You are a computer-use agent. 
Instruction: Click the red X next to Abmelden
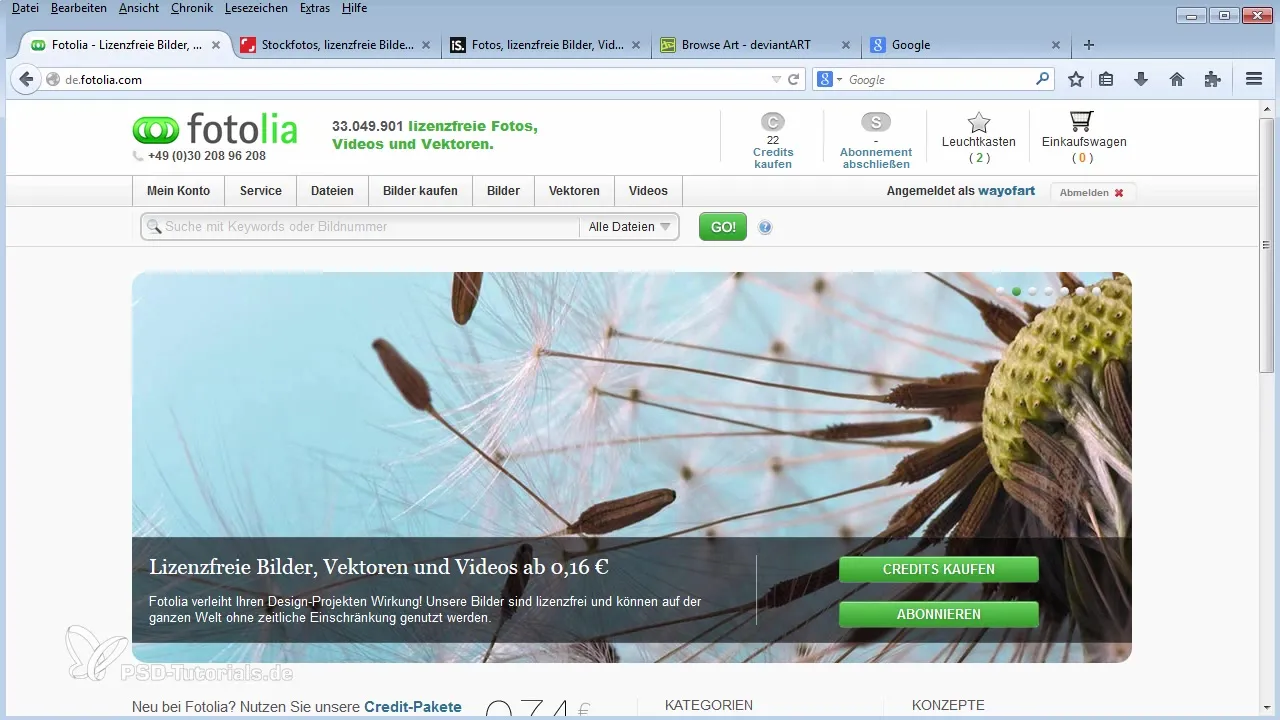[1119, 193]
